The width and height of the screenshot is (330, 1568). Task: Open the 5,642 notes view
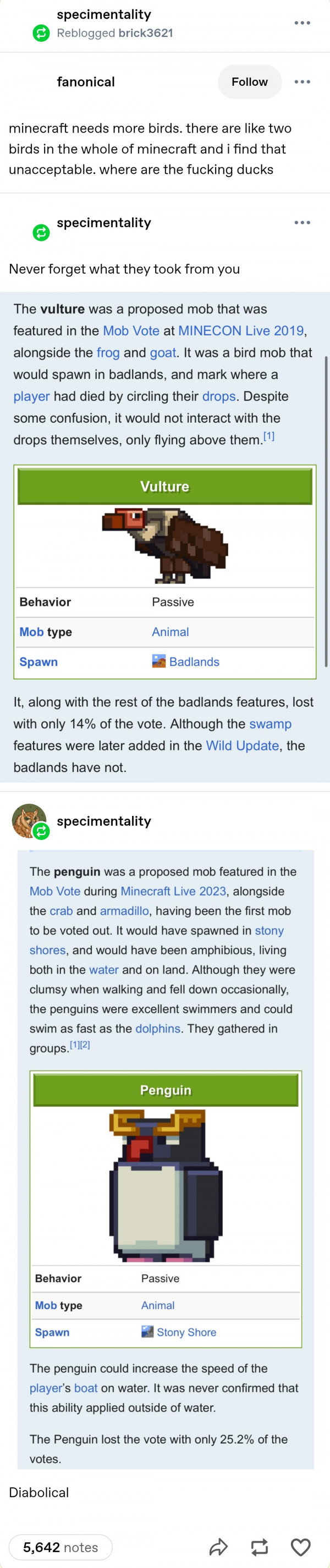pos(61,1547)
